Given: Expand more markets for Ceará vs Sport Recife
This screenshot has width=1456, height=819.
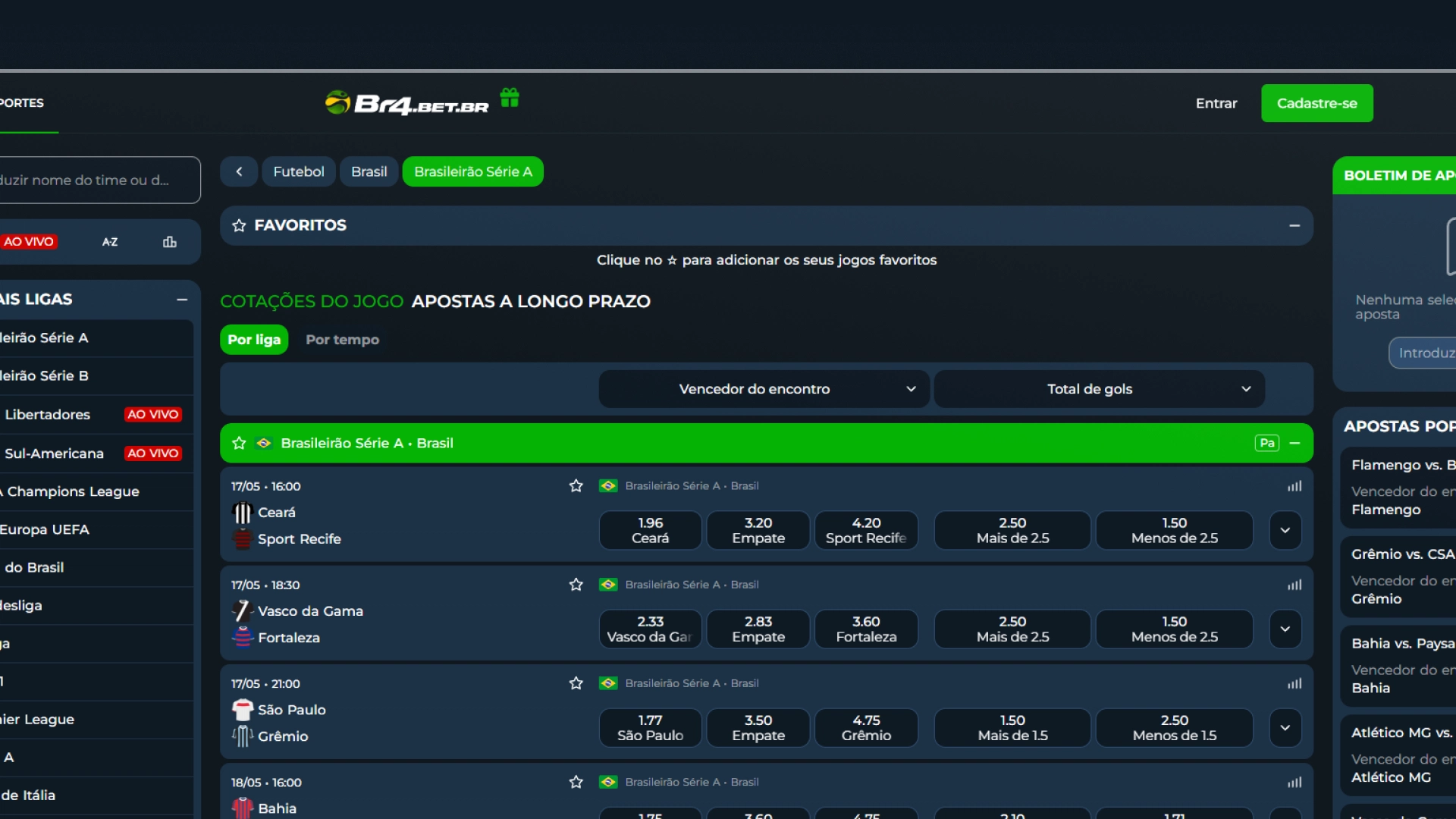Looking at the screenshot, I should 1285,530.
